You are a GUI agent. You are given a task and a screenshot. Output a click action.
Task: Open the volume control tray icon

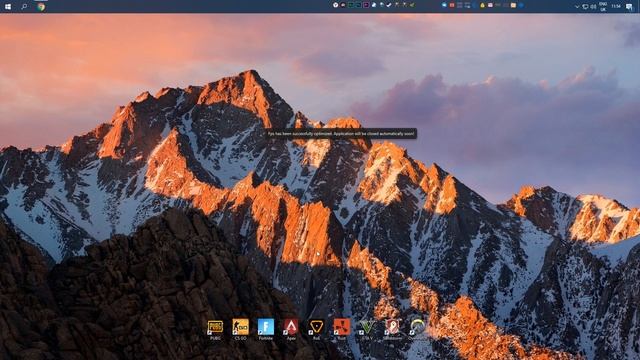593,7
